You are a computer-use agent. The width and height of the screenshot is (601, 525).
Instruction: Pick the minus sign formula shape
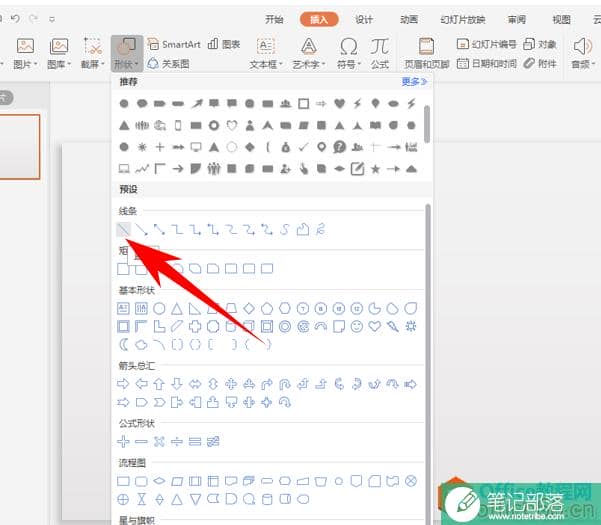[x=141, y=441]
